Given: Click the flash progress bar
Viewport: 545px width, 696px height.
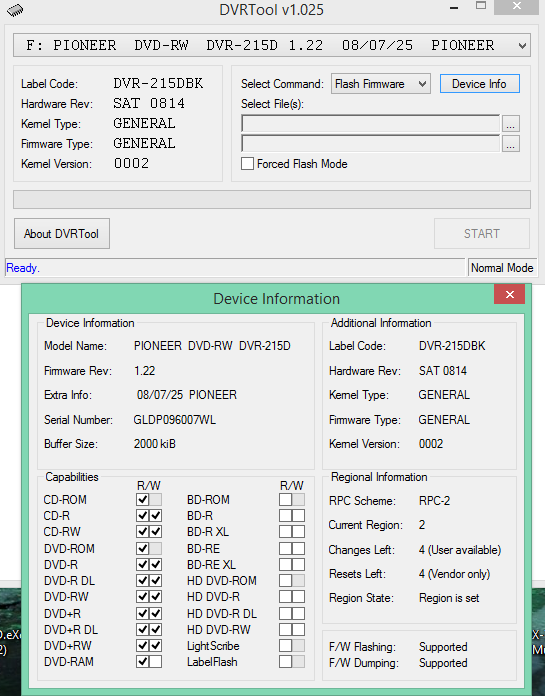Looking at the screenshot, I should coord(272,200).
